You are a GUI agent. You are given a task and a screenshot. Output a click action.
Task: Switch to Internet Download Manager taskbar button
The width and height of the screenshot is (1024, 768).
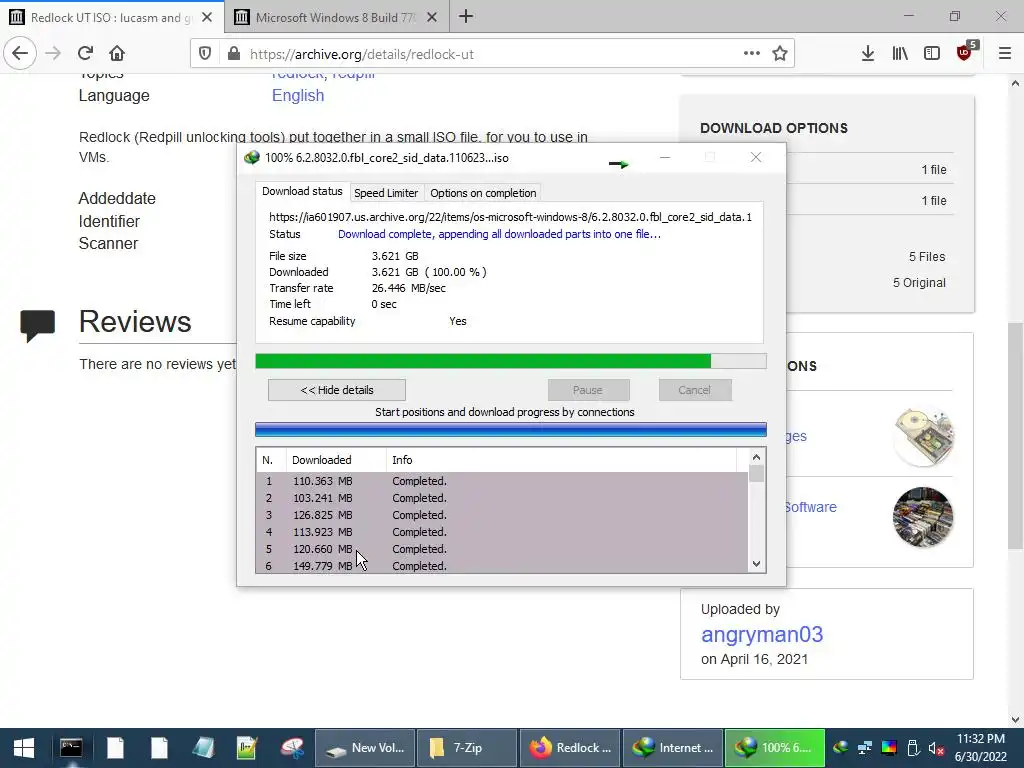tap(673, 748)
